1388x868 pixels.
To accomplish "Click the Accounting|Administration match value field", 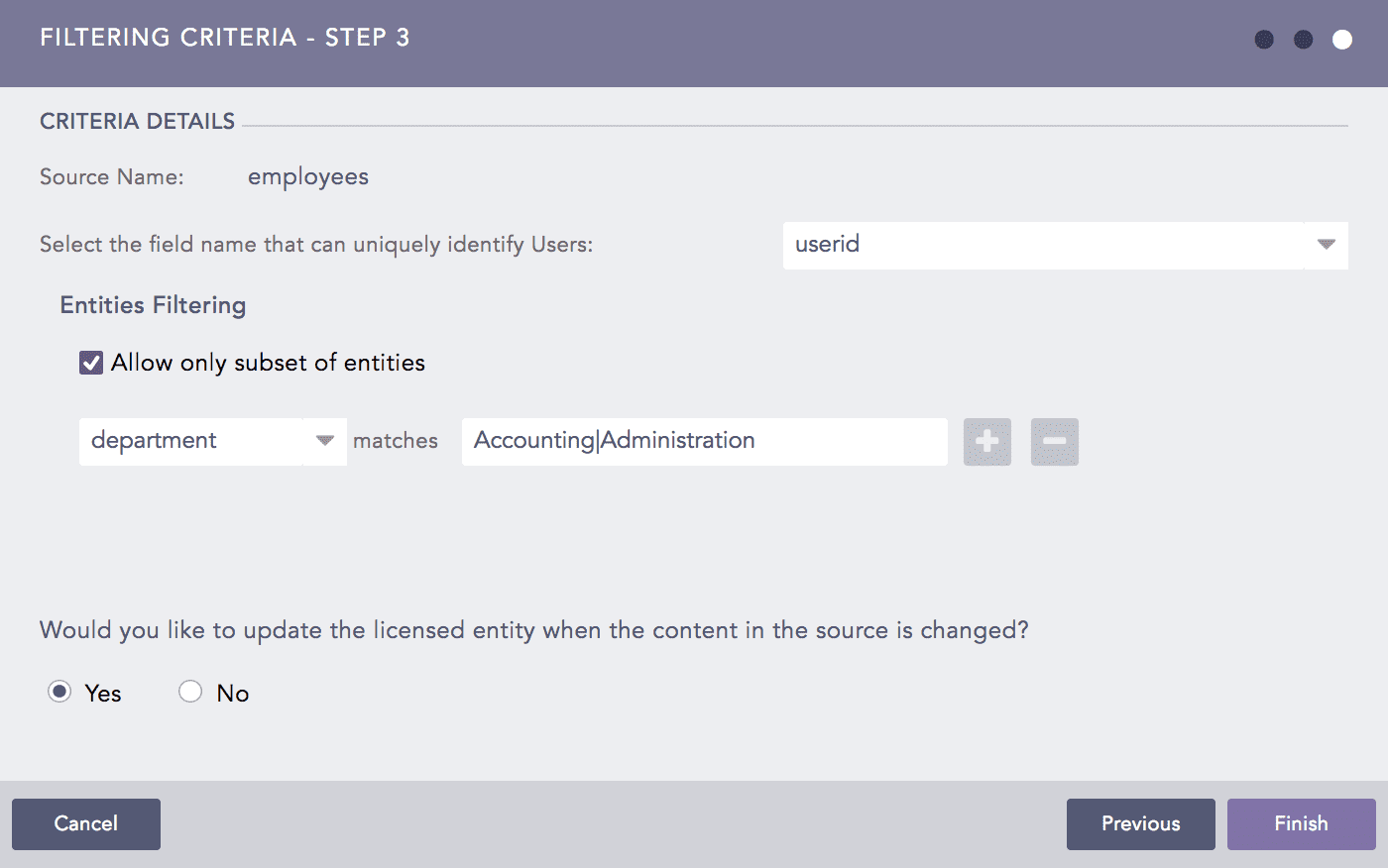I will click(704, 441).
